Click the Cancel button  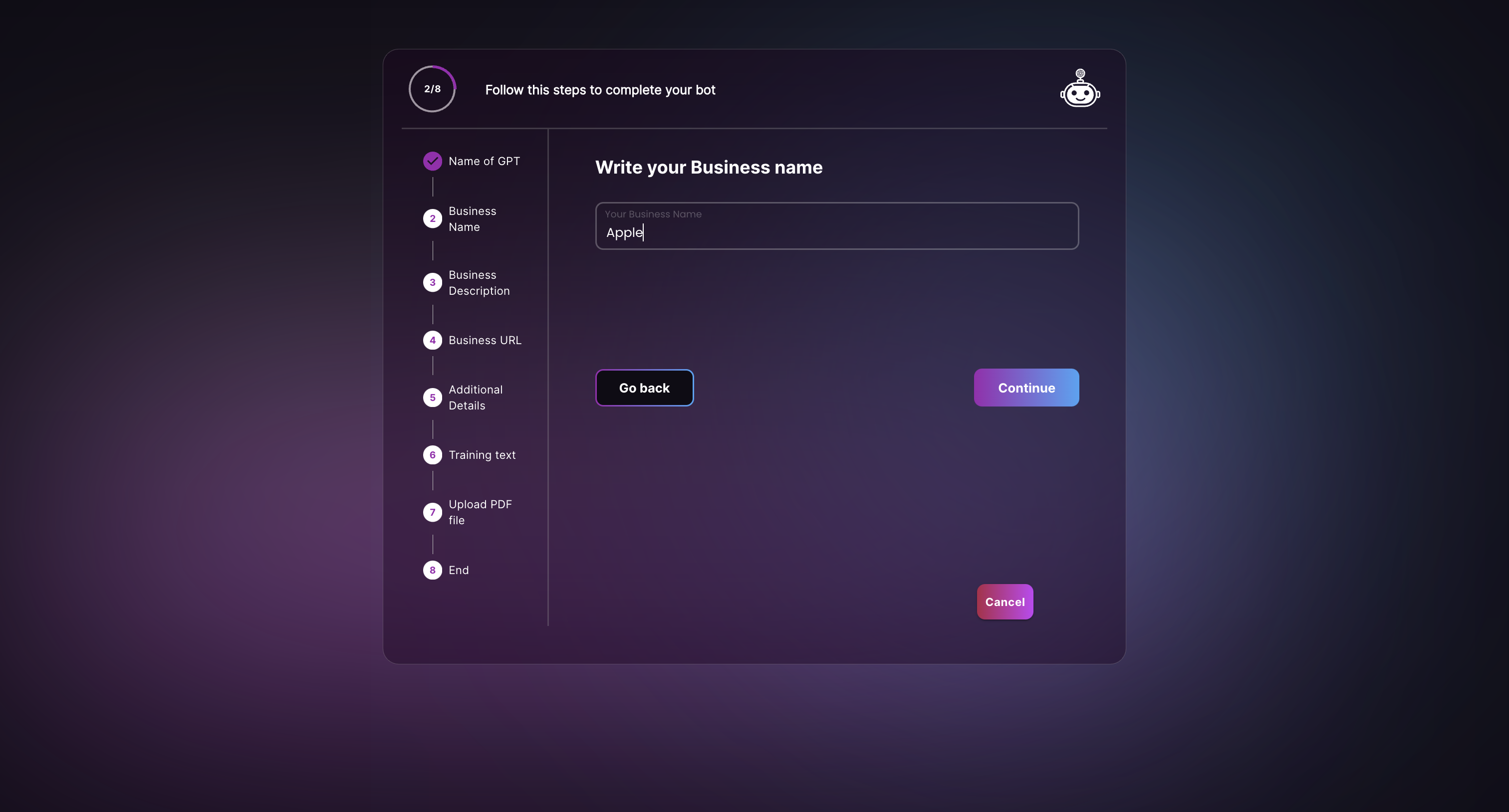click(1005, 602)
